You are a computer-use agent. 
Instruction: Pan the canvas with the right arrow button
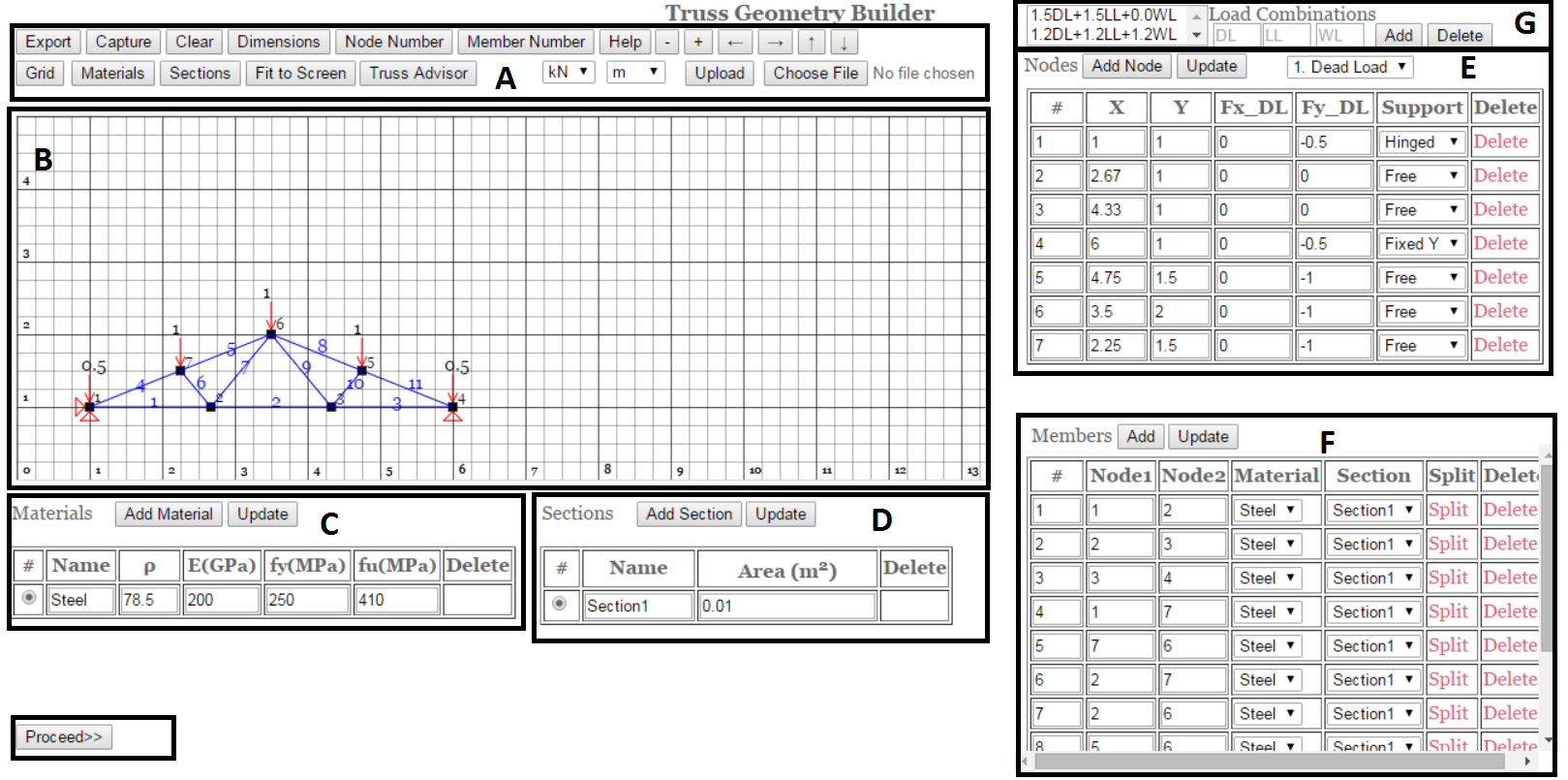[x=775, y=42]
